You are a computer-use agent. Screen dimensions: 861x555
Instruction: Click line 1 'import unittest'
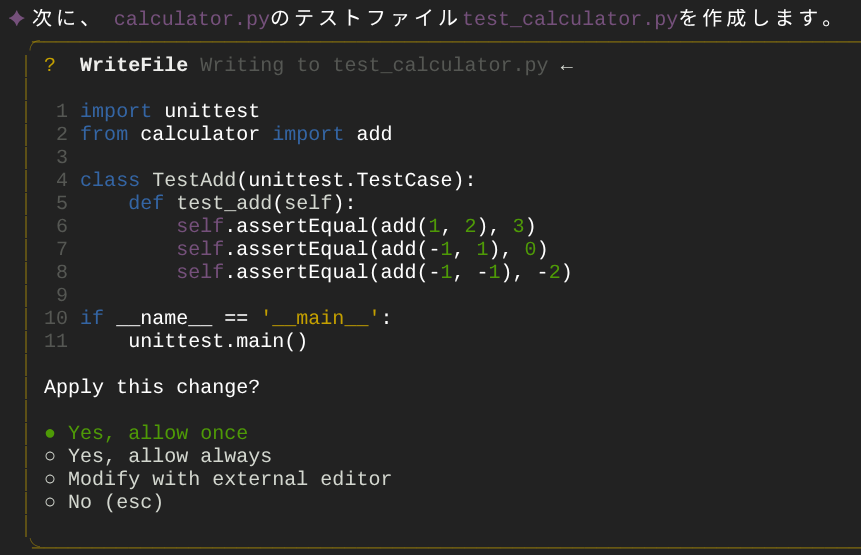pyautogui.click(x=170, y=111)
